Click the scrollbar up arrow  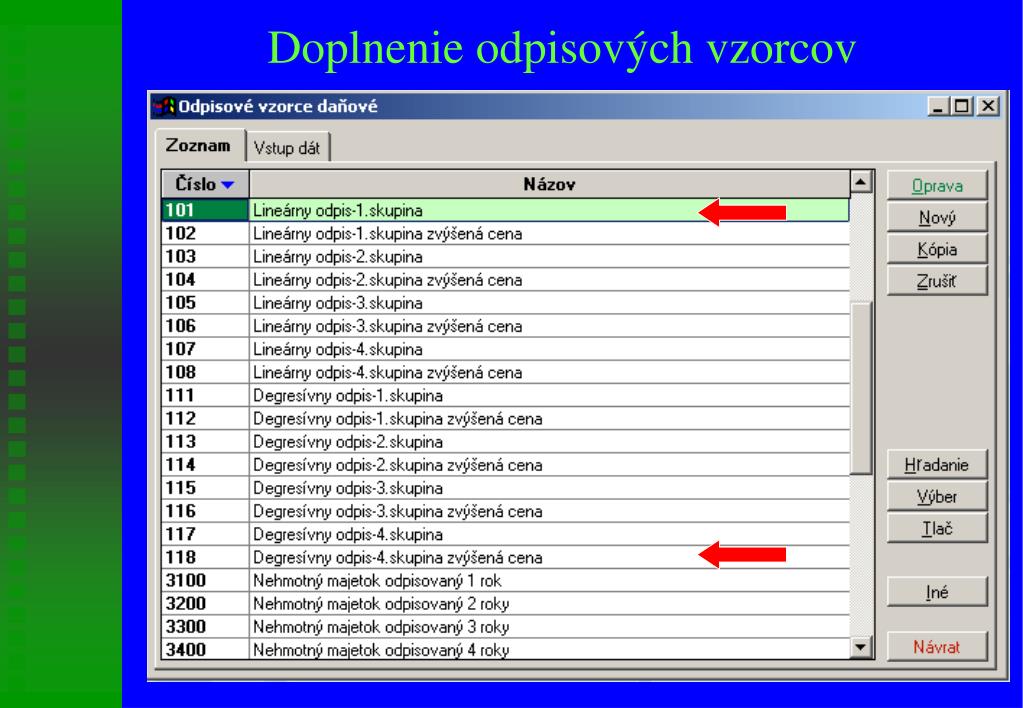click(x=861, y=182)
